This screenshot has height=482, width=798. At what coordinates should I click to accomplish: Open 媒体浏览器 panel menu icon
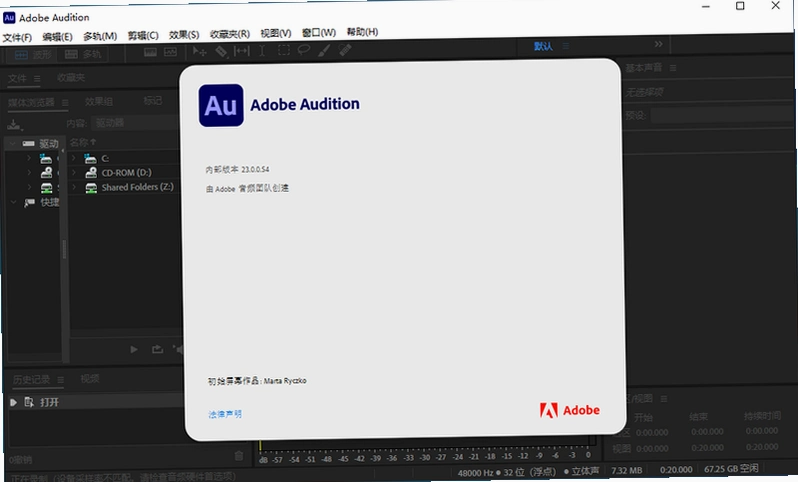point(65,102)
